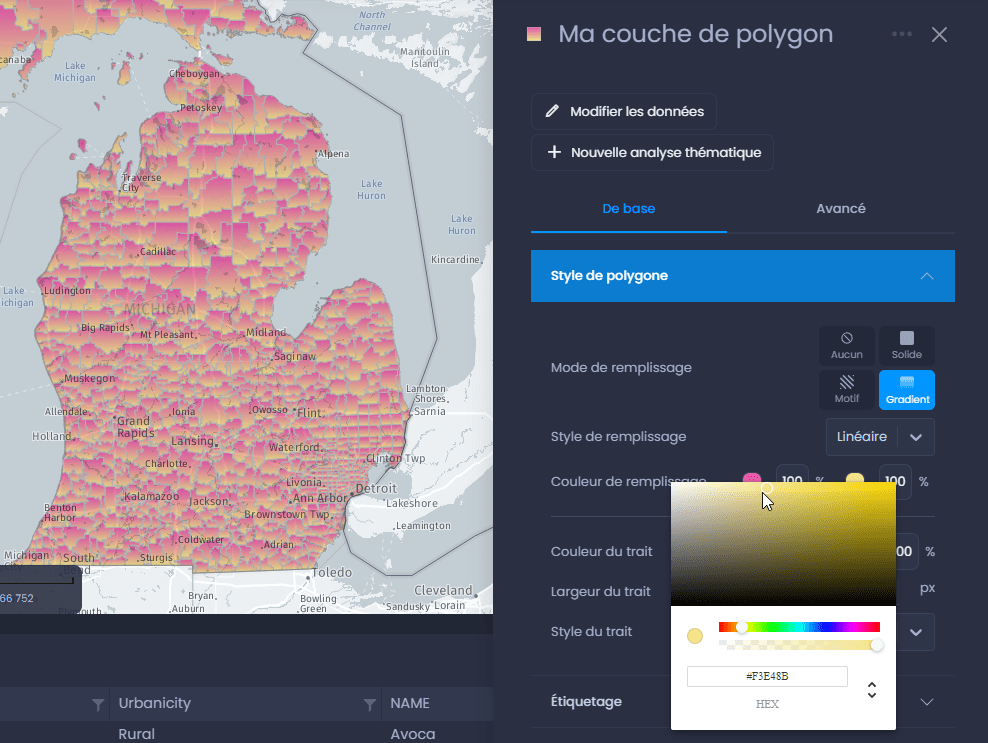Screen dimensions: 988x743
Task: Filter the Urbanicity column
Action: (x=370, y=704)
